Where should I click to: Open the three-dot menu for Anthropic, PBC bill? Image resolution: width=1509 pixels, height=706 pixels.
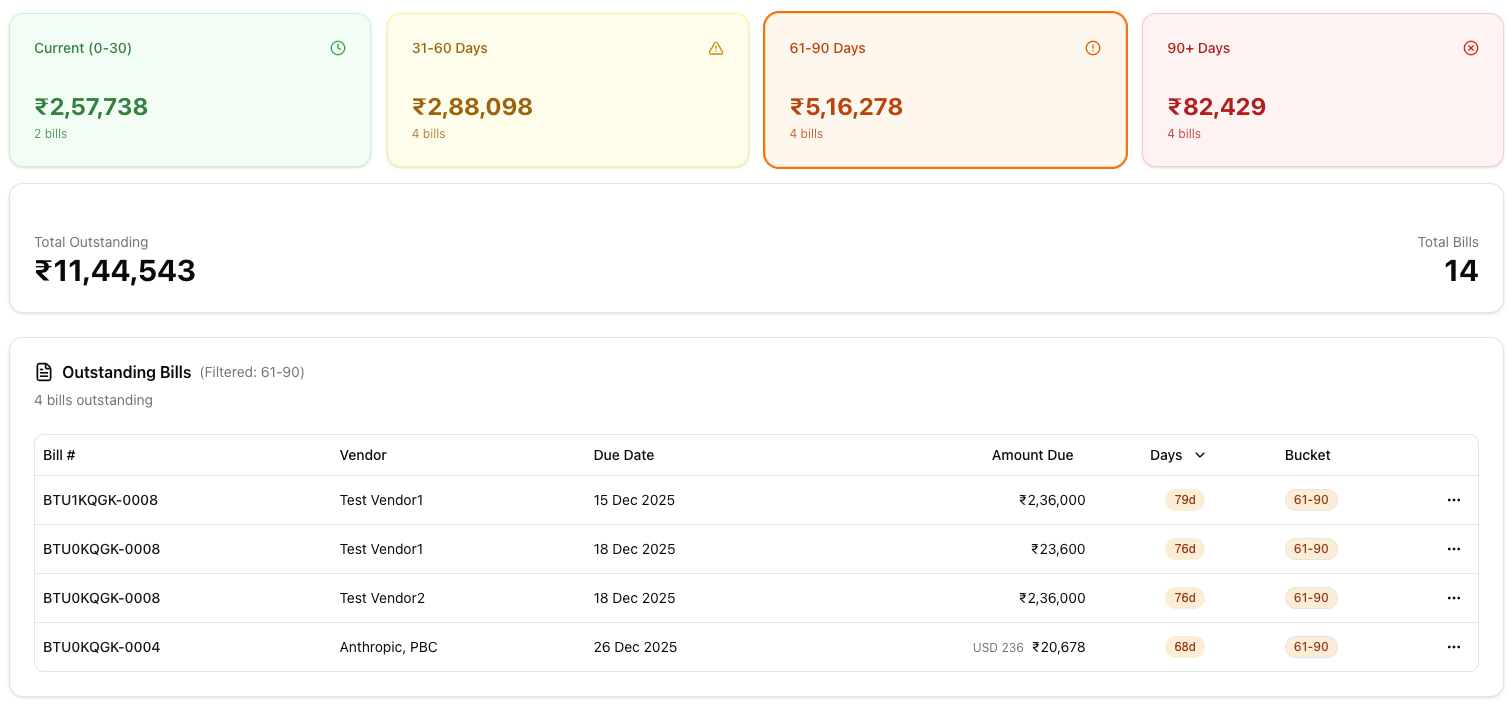tap(1453, 647)
